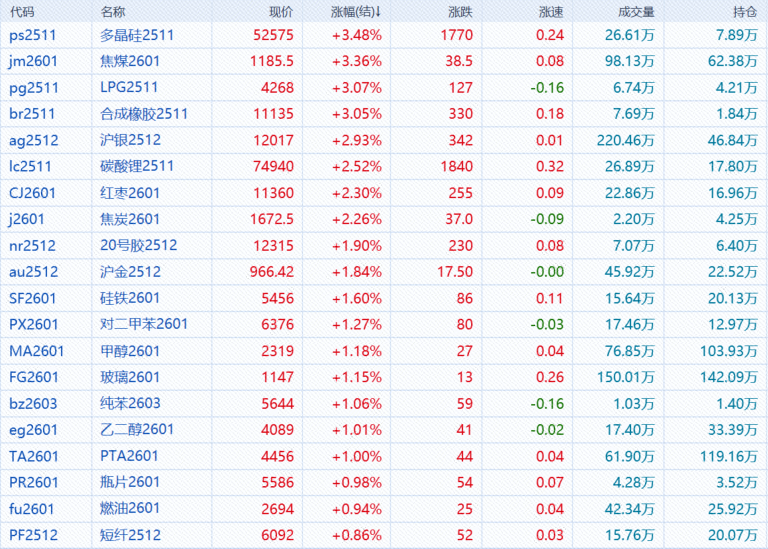Viewport: 768px width, 549px height.
Task: Sort by 涨幅(结) column header
Action: tap(356, 11)
